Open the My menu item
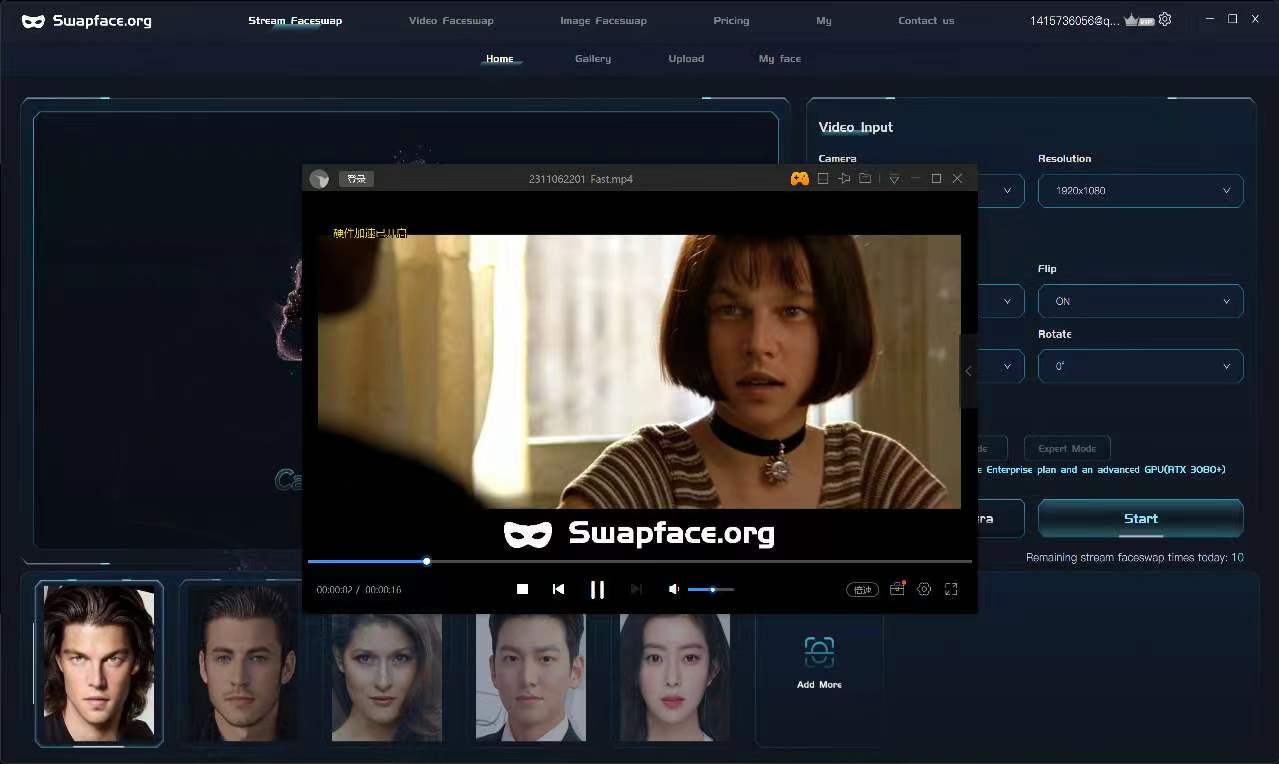 point(823,20)
